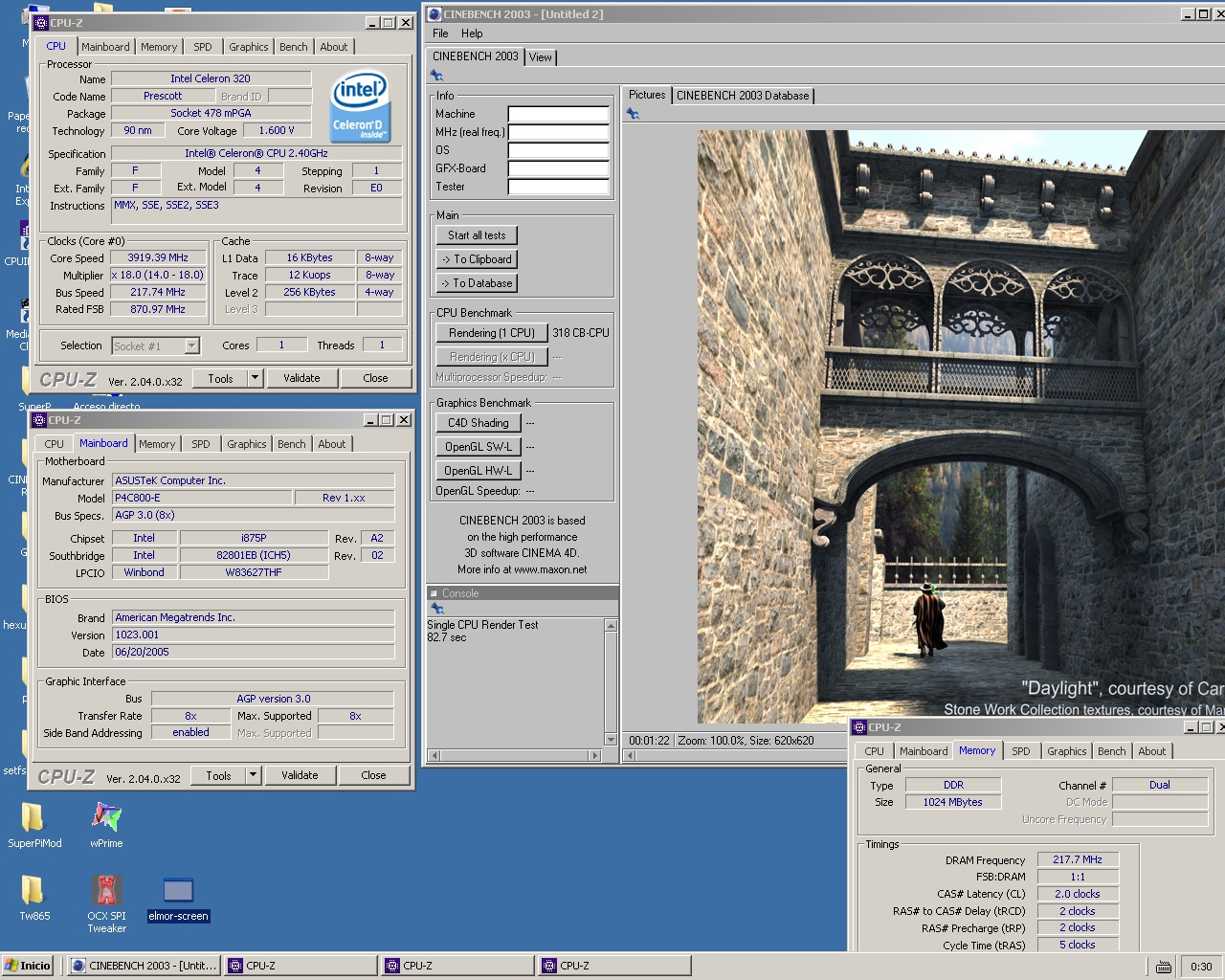
Task: Click console vertical scrollbar down arrow
Action: click(611, 740)
